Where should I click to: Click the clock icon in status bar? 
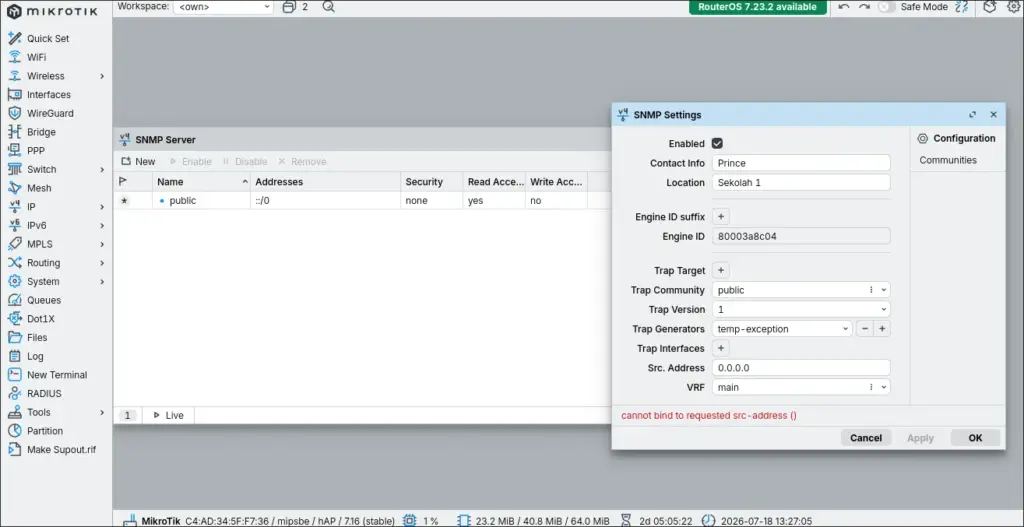(x=708, y=520)
